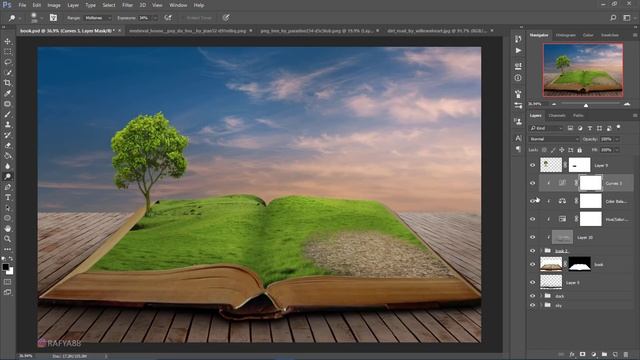Hide the Curves 1 adjustment layer
This screenshot has height=360, width=640.
532,183
